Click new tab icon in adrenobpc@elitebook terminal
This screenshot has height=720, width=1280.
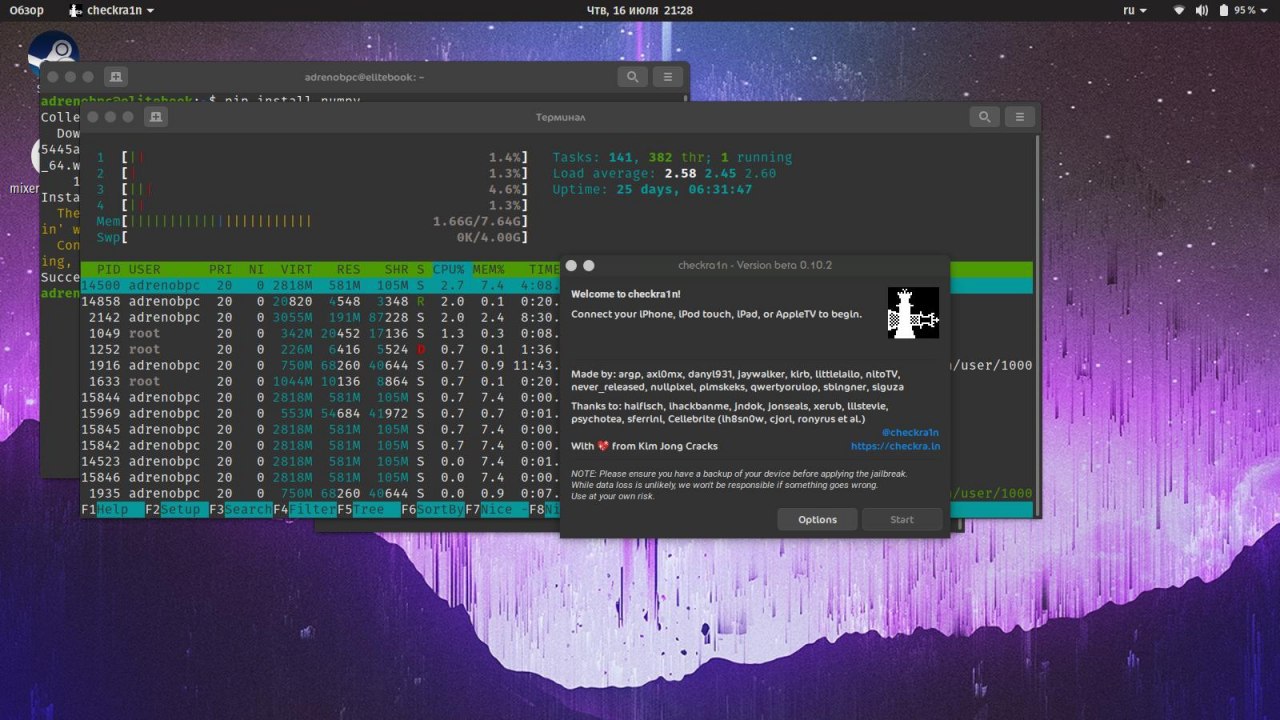click(115, 77)
